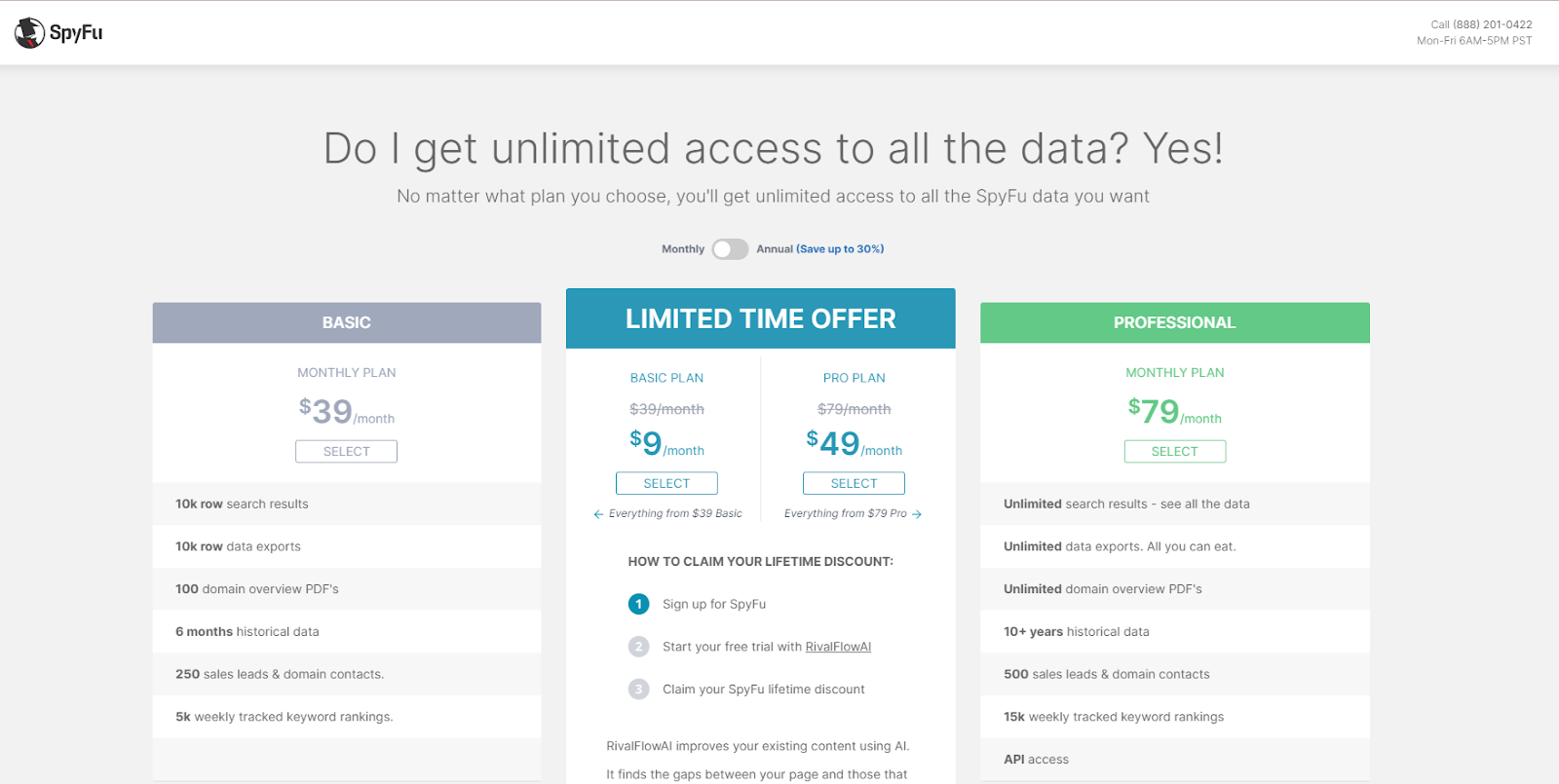Screen dimensions: 1559x784
Task: Select the limited offer $9 Basic plan
Action: [666, 483]
